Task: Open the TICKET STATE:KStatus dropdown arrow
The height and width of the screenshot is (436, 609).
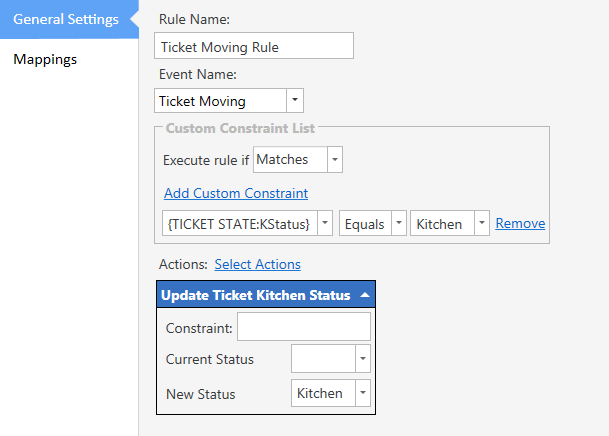Action: pyautogui.click(x=324, y=224)
